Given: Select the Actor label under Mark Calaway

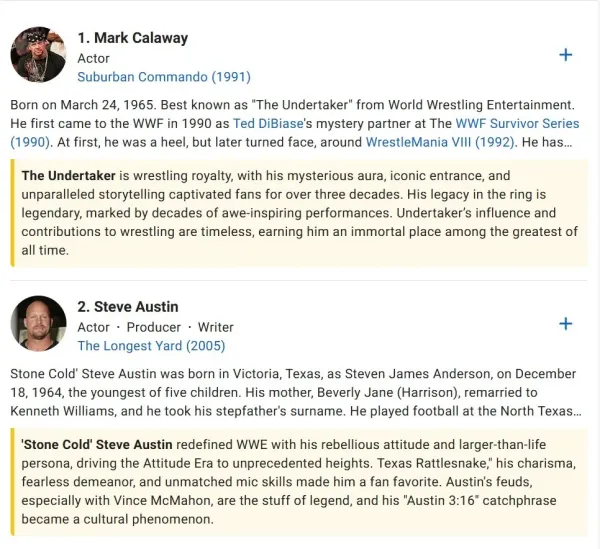Looking at the screenshot, I should pos(93,59).
